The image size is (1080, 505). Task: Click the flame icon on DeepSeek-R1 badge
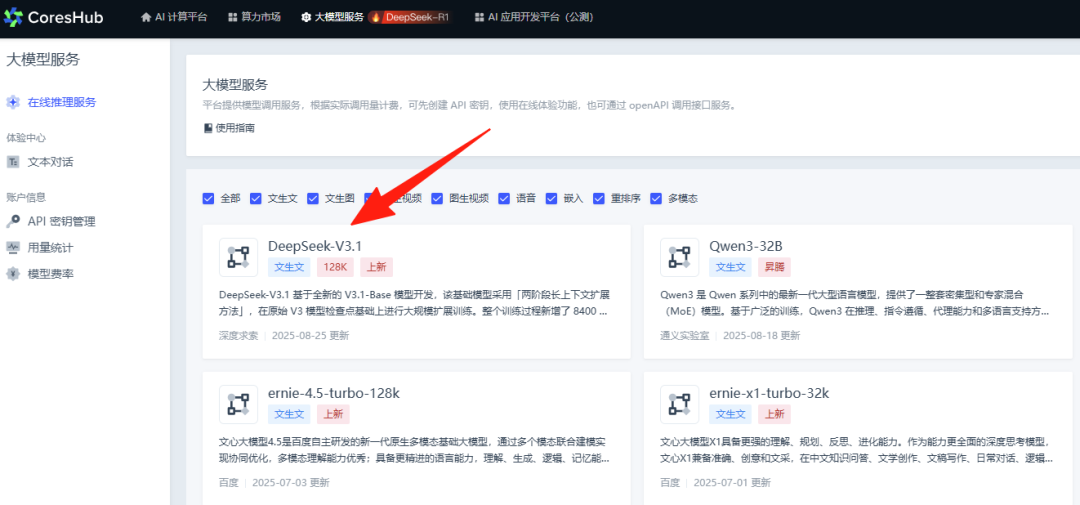[376, 17]
